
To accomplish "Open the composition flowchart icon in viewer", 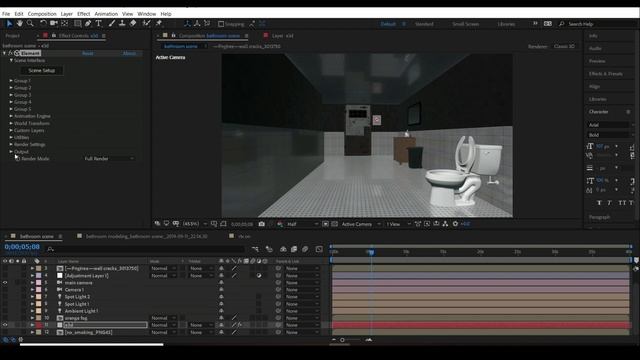I will 445,224.
